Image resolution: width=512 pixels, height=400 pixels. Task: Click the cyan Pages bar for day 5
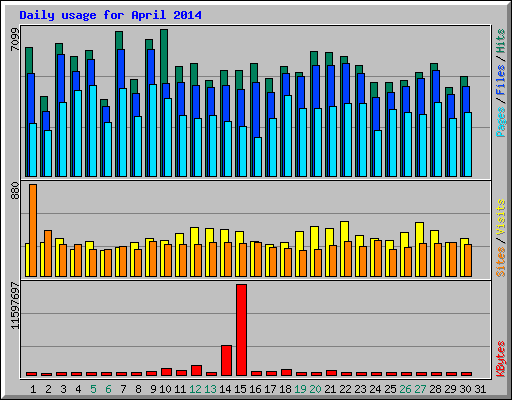pos(93,131)
